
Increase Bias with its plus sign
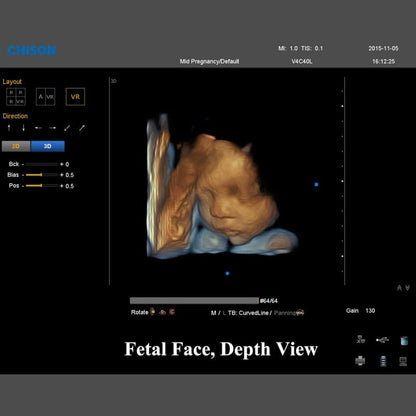click(62, 175)
